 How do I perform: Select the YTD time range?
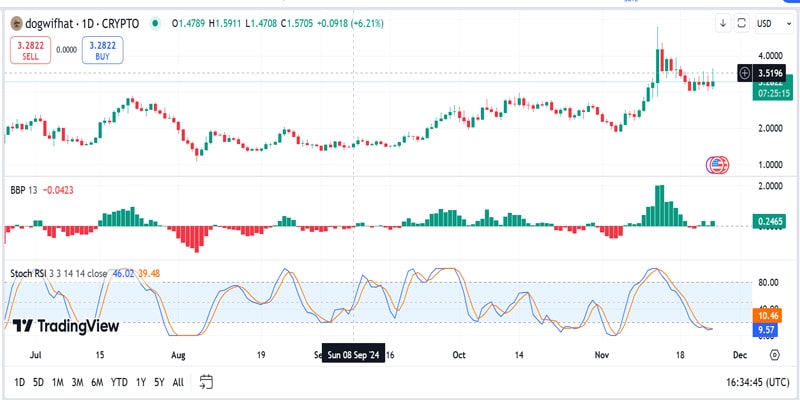(x=119, y=382)
